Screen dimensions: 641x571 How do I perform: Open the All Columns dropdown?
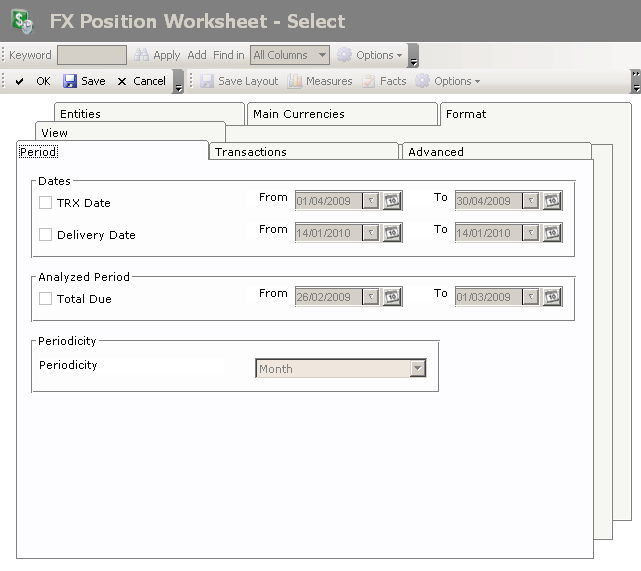[321, 56]
